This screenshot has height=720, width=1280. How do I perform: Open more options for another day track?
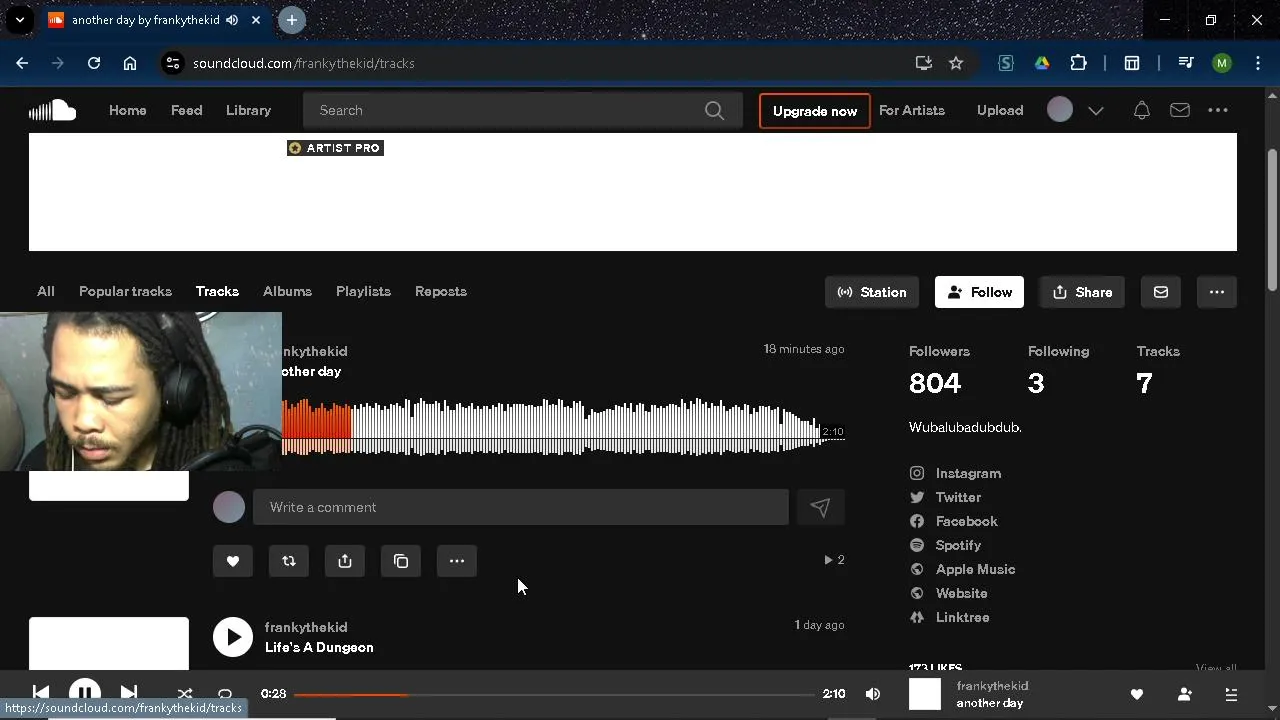pyautogui.click(x=457, y=561)
